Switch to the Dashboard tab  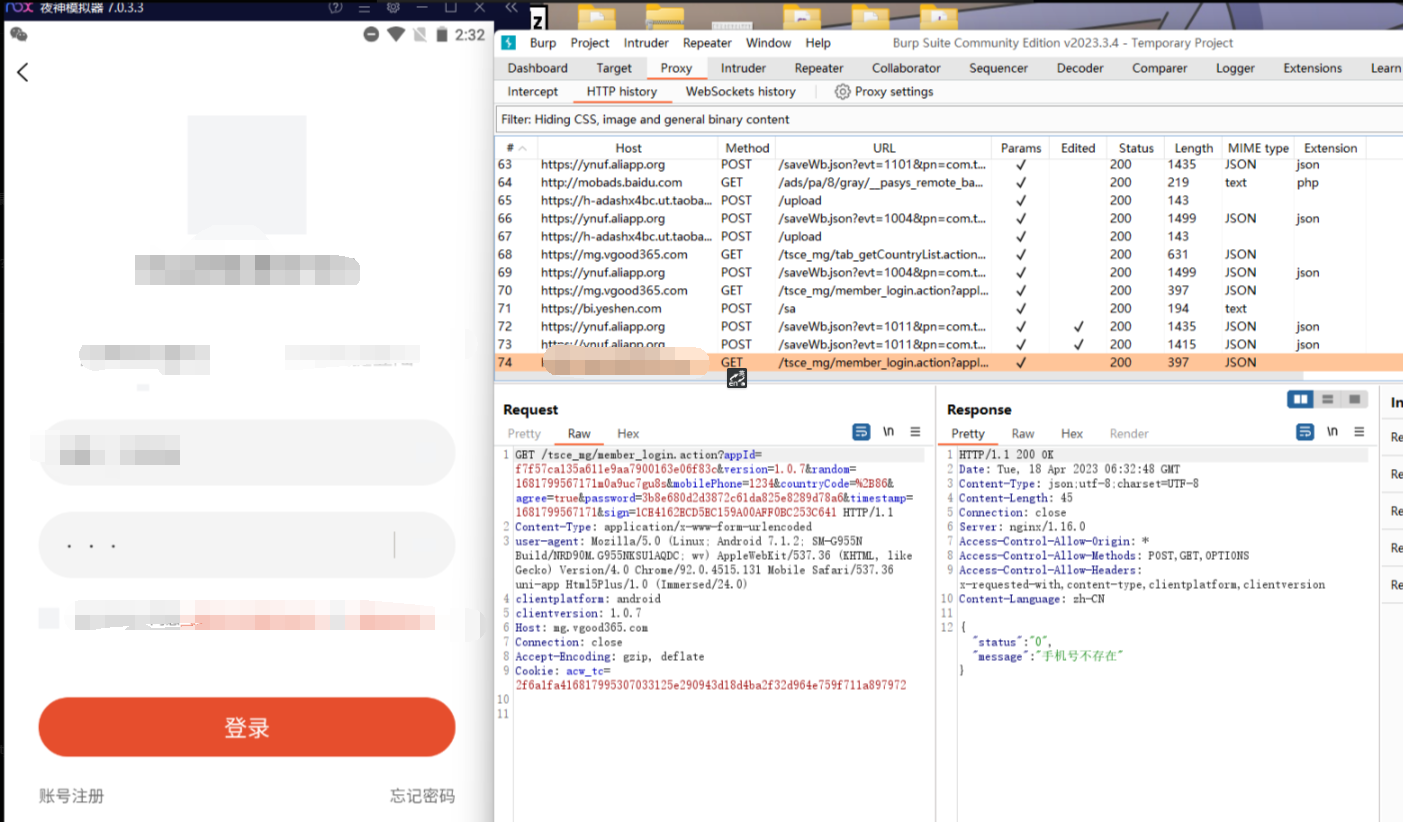click(x=537, y=68)
